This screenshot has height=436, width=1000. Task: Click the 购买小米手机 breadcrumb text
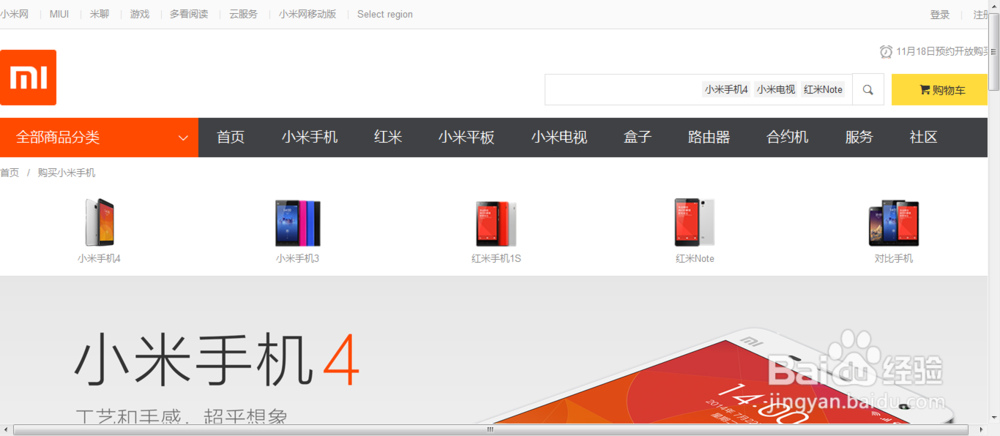coord(66,173)
